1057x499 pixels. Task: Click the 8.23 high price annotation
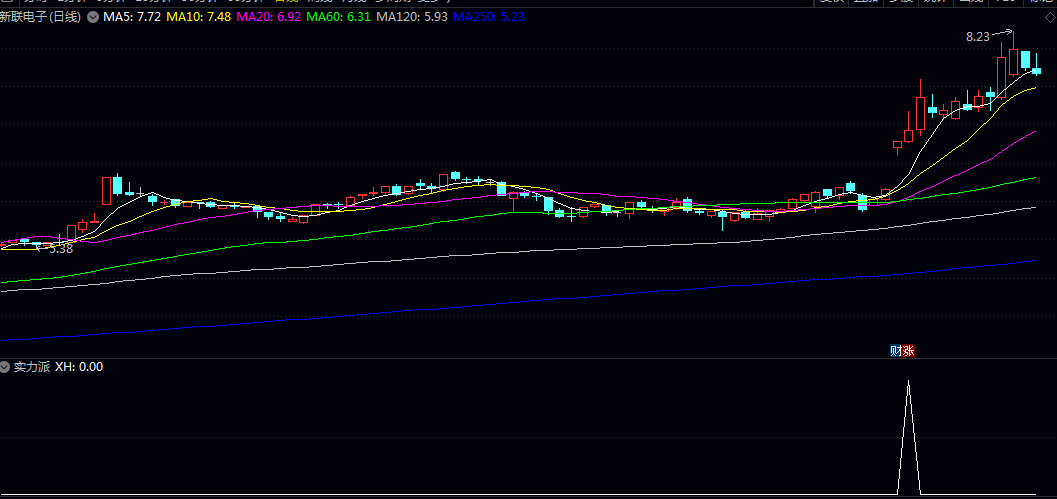977,37
